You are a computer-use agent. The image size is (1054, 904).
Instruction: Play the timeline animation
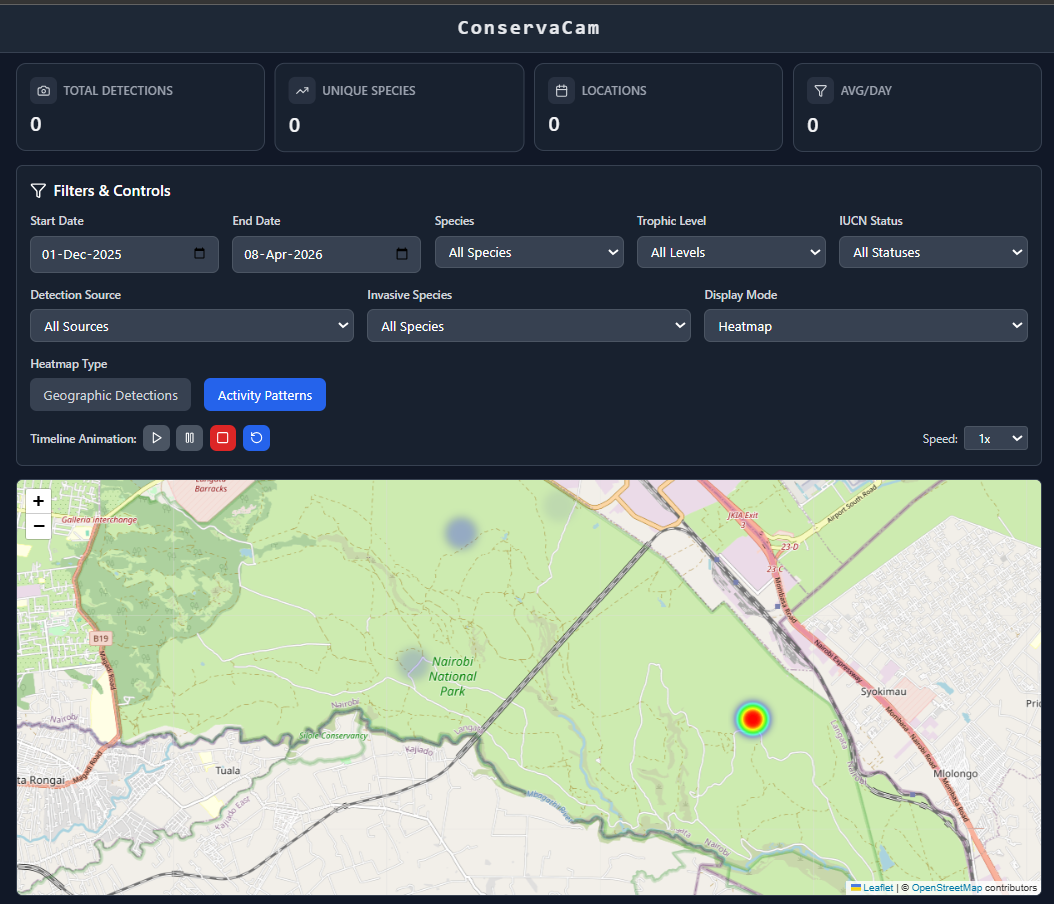pyautogui.click(x=156, y=438)
